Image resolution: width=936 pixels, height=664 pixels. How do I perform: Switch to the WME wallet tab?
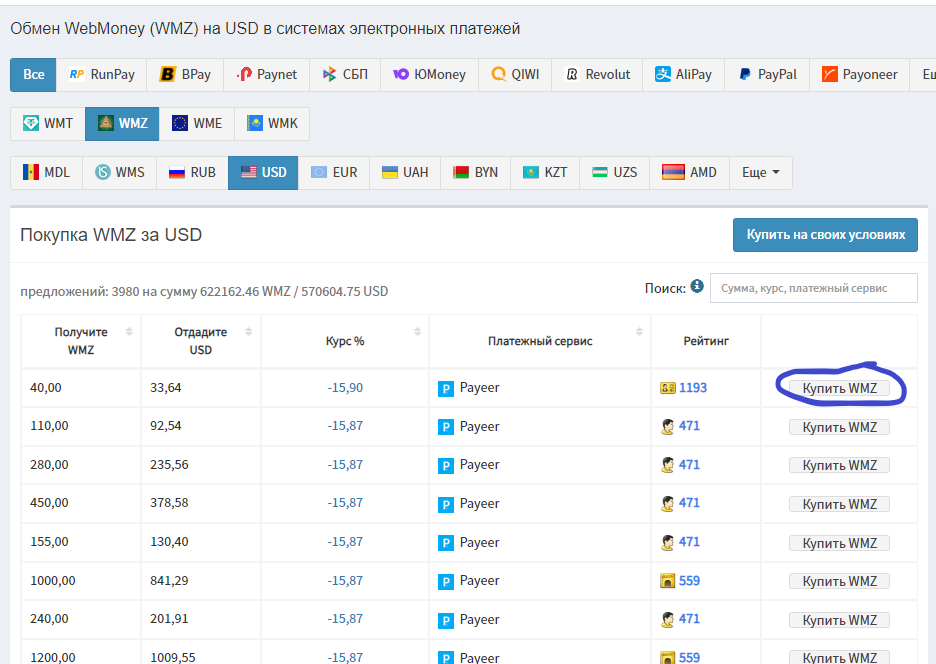(197, 124)
